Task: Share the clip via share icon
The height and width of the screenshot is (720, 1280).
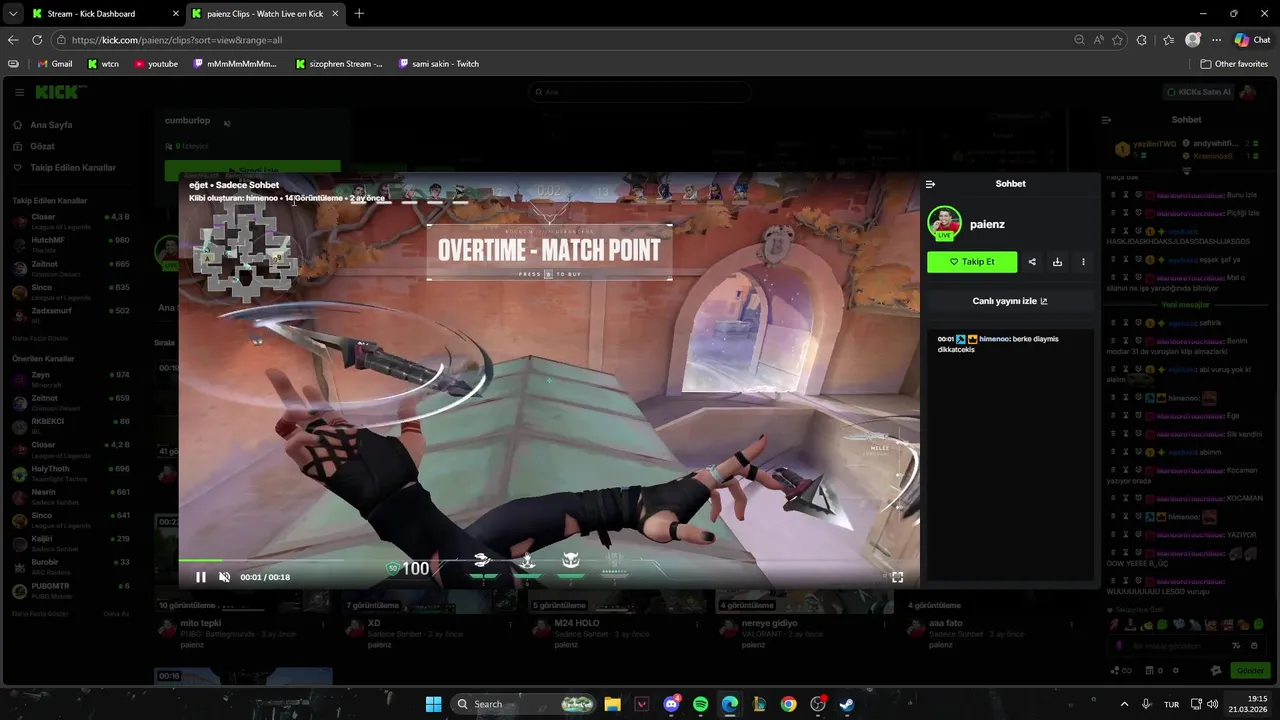Action: [1032, 262]
